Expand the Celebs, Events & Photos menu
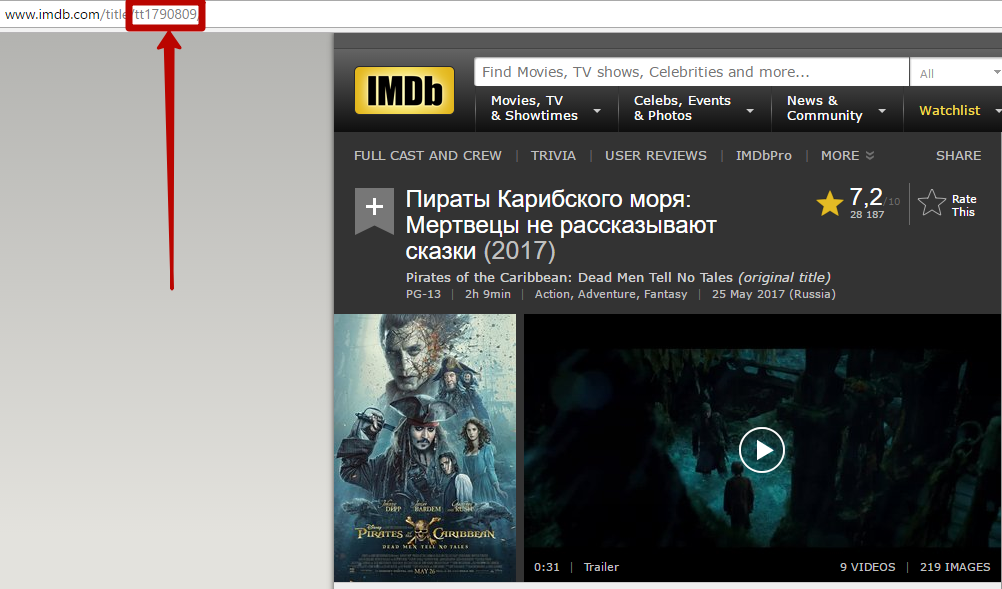Viewport: 1002px width, 589px height. [694, 108]
